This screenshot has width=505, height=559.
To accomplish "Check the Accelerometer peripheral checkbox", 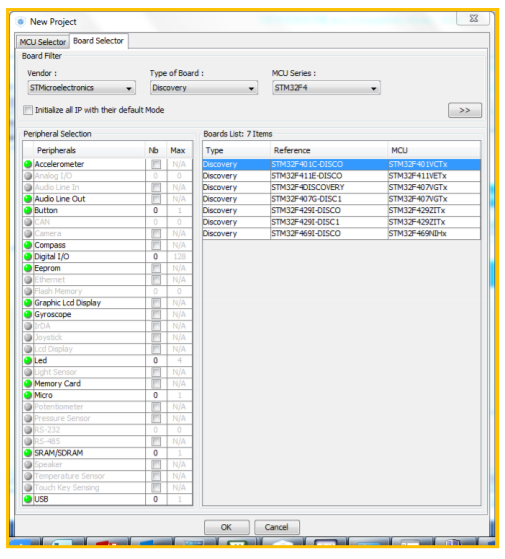I will coord(156,164).
